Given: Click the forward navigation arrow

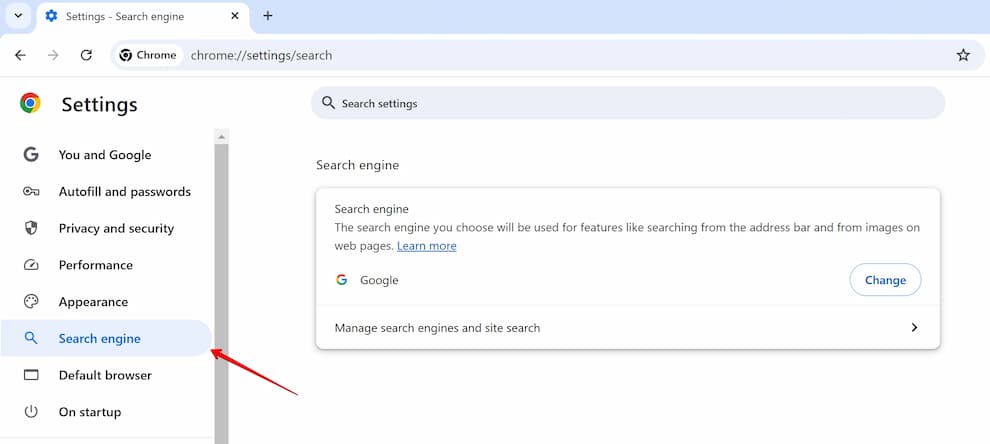Looking at the screenshot, I should (53, 56).
